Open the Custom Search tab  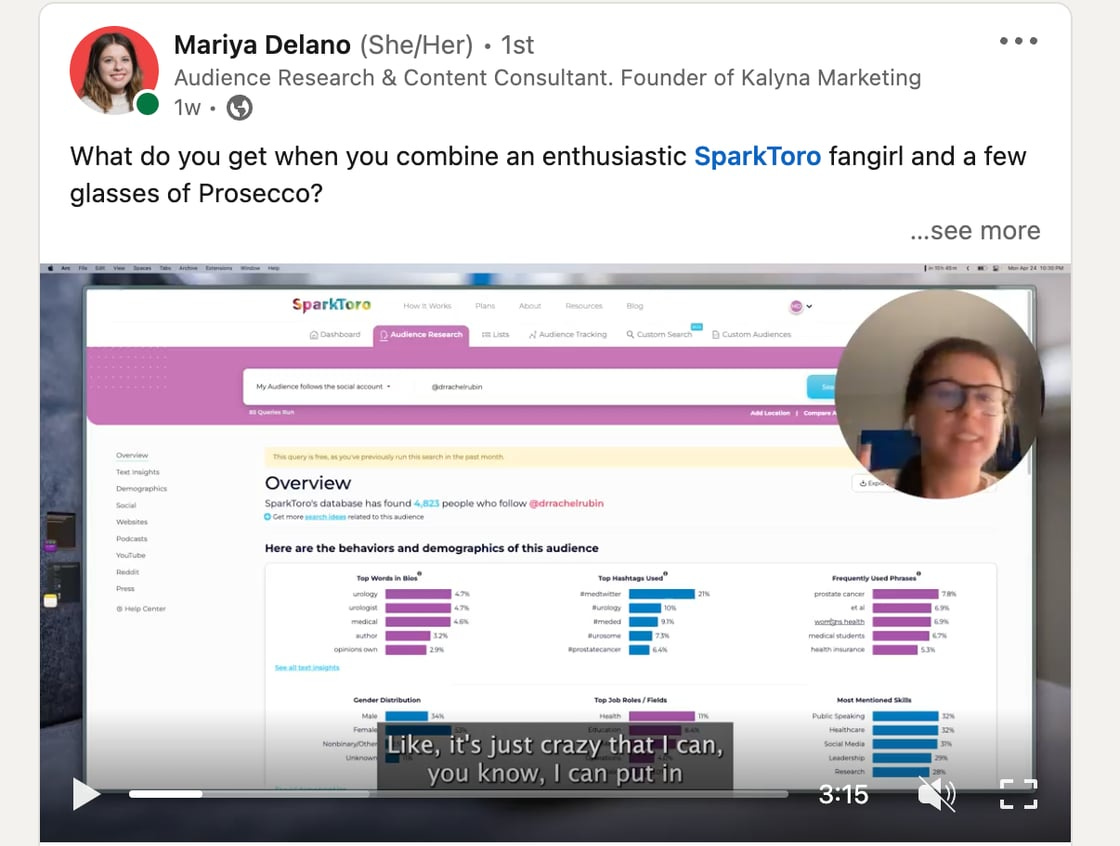(659, 334)
